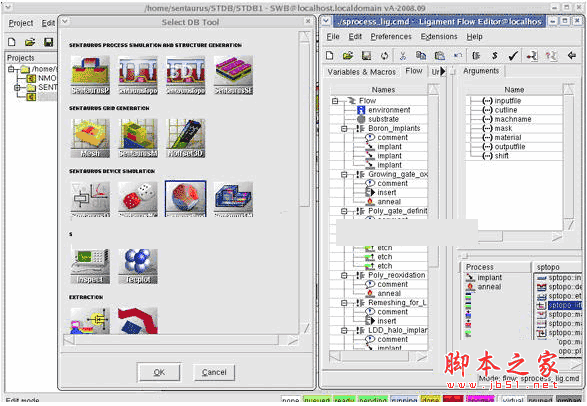Choose the blue 3D block device tile

(x=234, y=199)
